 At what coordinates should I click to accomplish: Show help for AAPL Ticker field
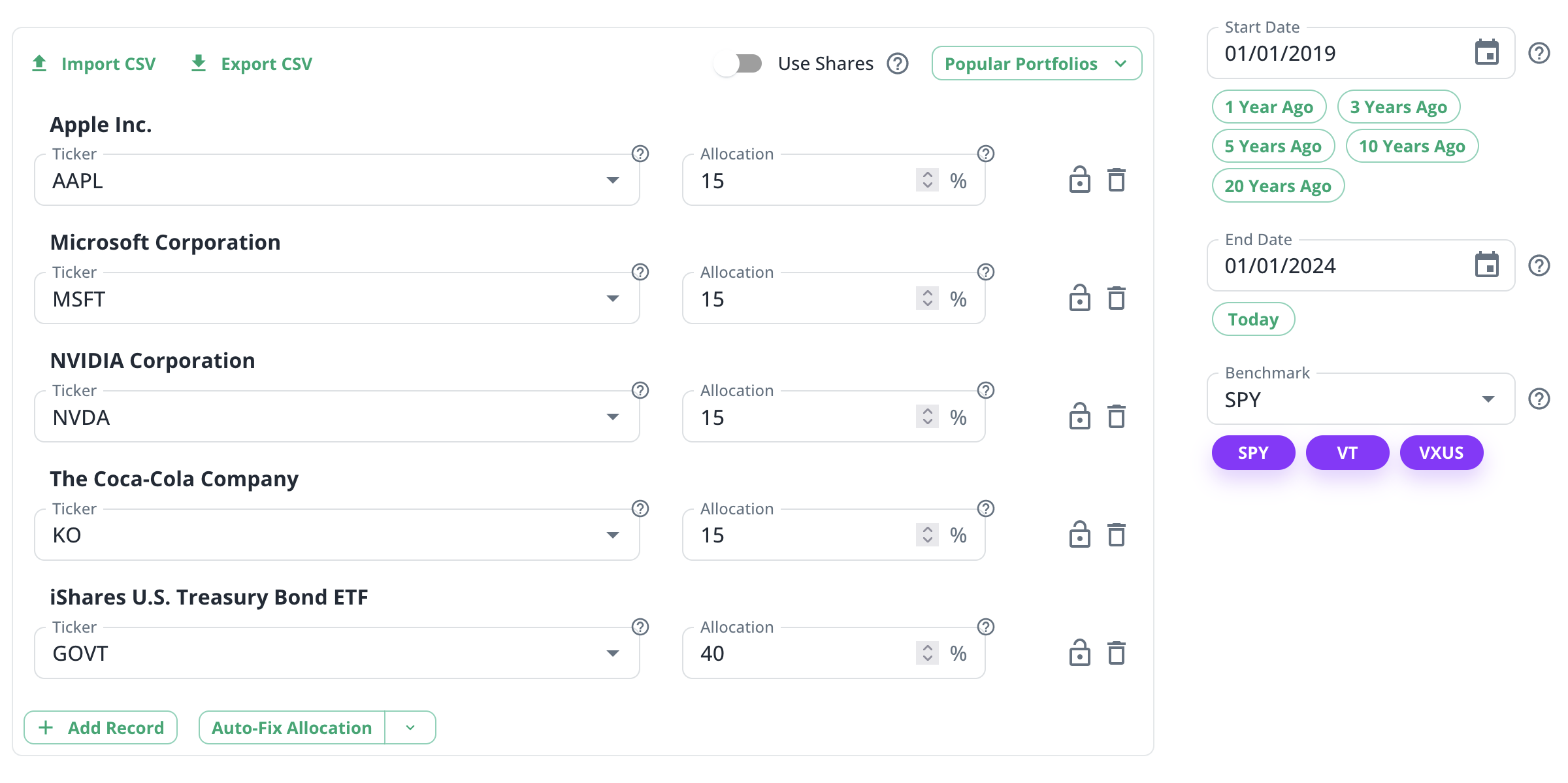pyautogui.click(x=640, y=154)
